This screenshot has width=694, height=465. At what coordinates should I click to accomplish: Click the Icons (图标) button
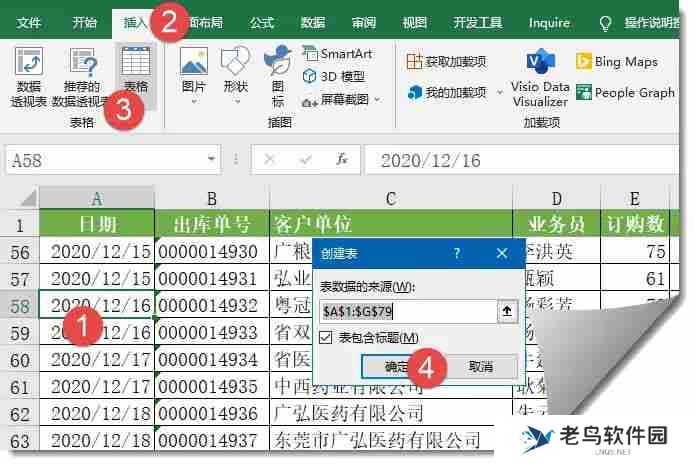click(x=278, y=76)
